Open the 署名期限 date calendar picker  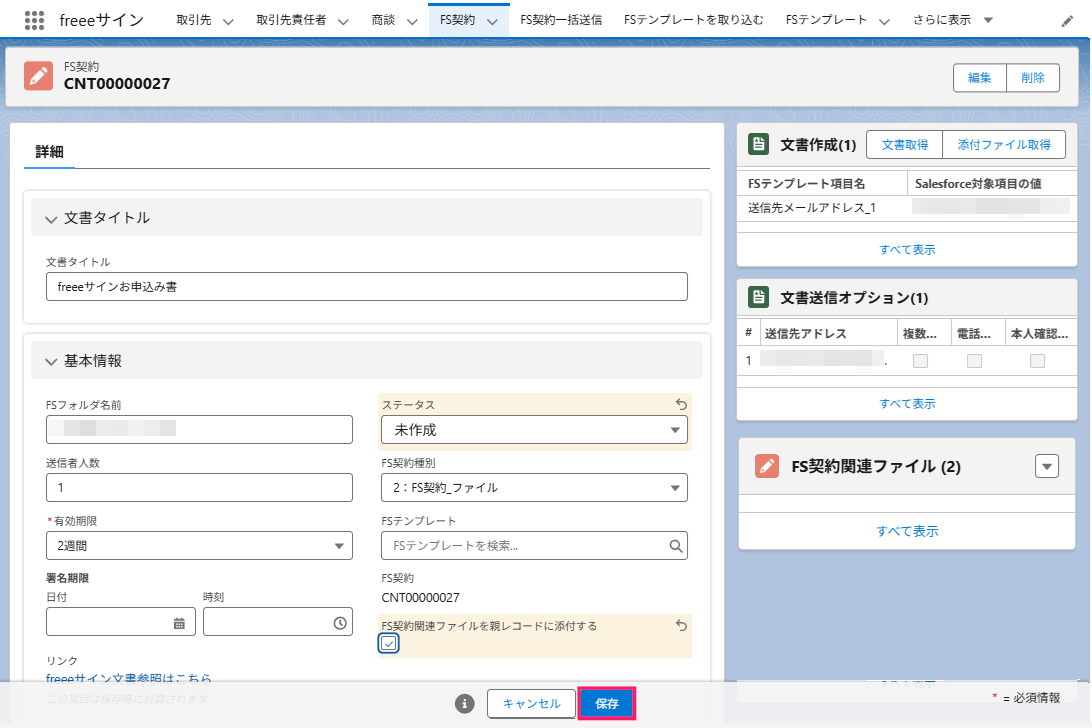coord(179,623)
